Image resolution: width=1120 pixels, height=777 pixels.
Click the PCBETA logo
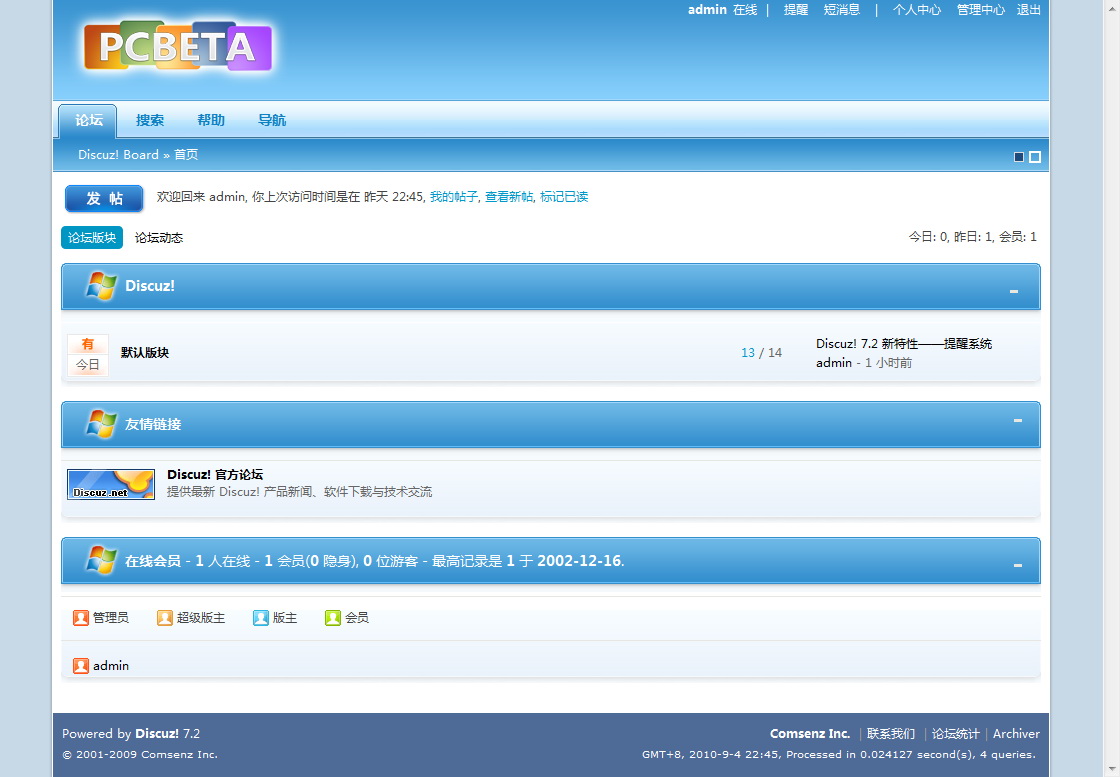(x=177, y=46)
